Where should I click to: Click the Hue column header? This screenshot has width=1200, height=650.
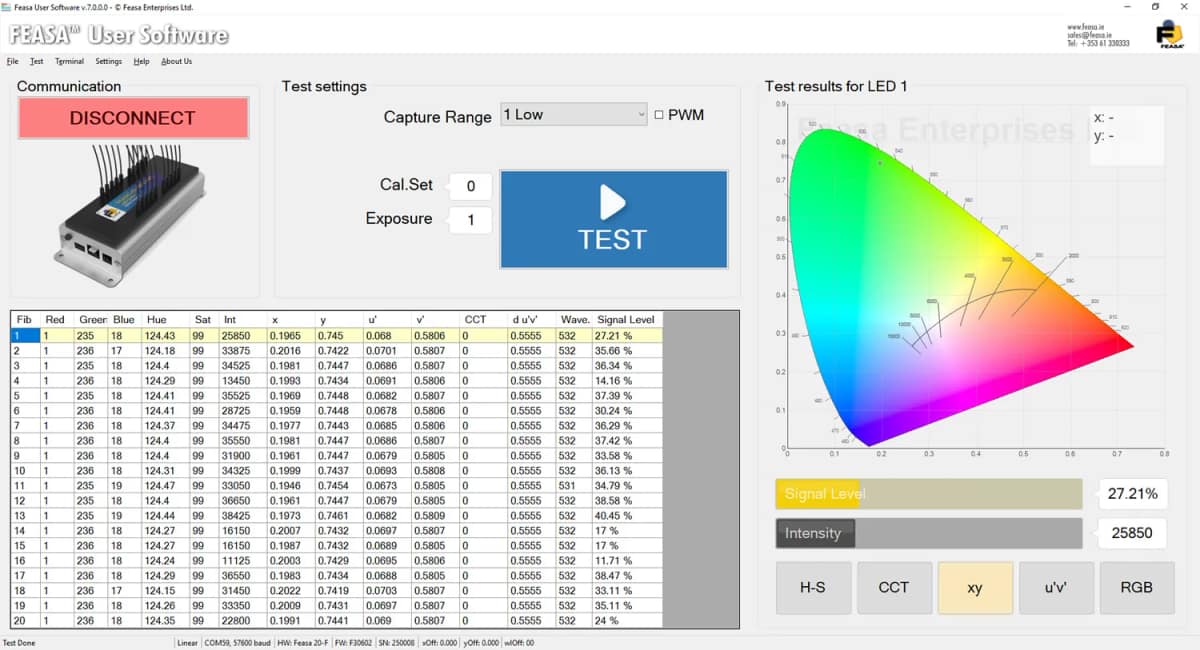pos(166,319)
